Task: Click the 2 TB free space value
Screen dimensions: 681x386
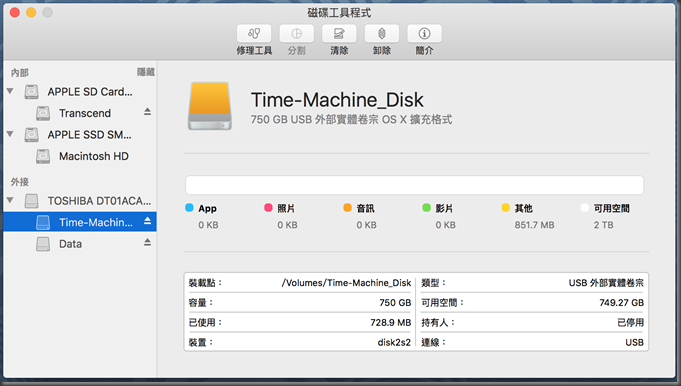Action: pos(603,225)
